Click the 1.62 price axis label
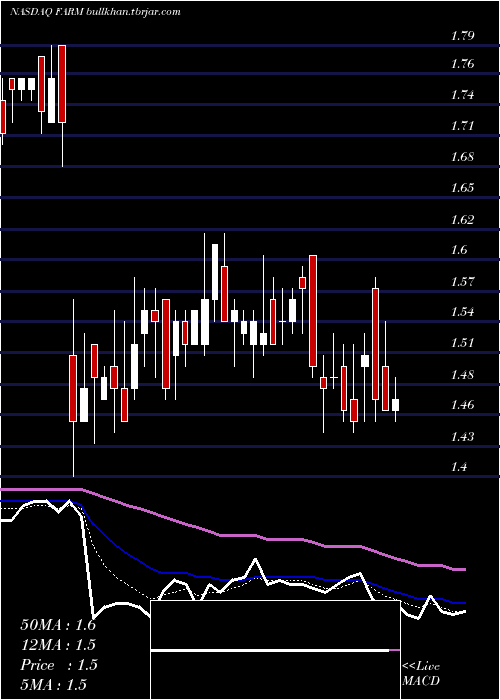 465,219
